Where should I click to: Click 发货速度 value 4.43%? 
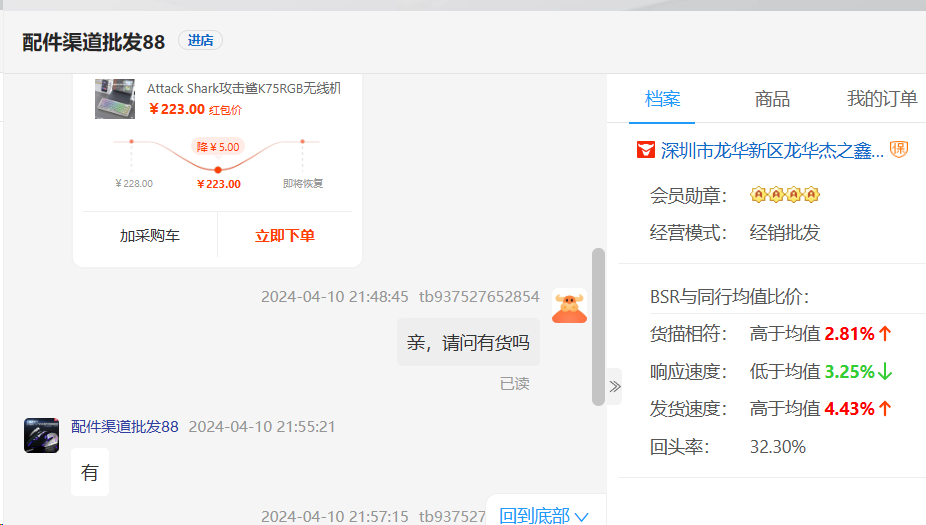click(x=849, y=409)
